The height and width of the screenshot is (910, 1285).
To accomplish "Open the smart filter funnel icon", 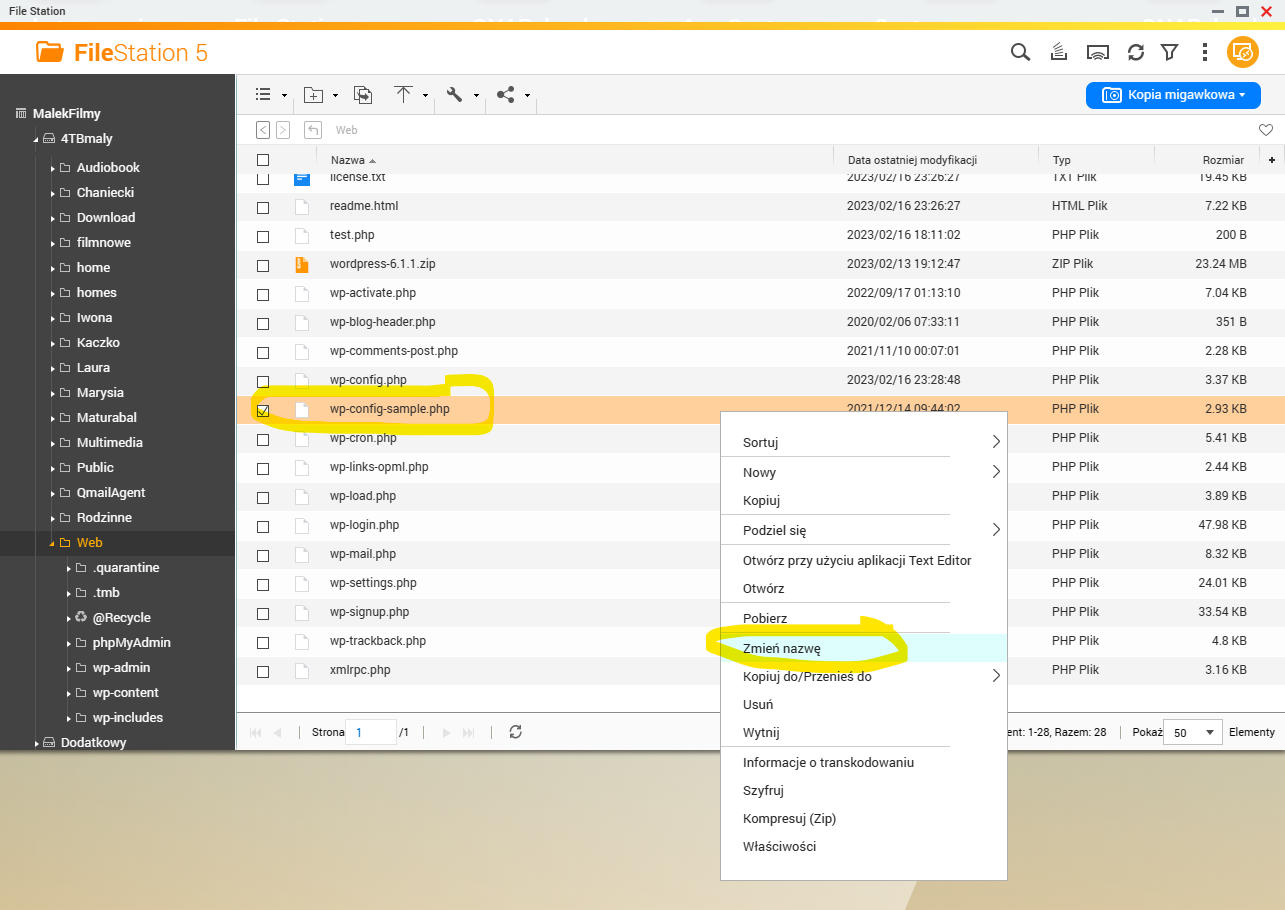I will (x=1169, y=52).
